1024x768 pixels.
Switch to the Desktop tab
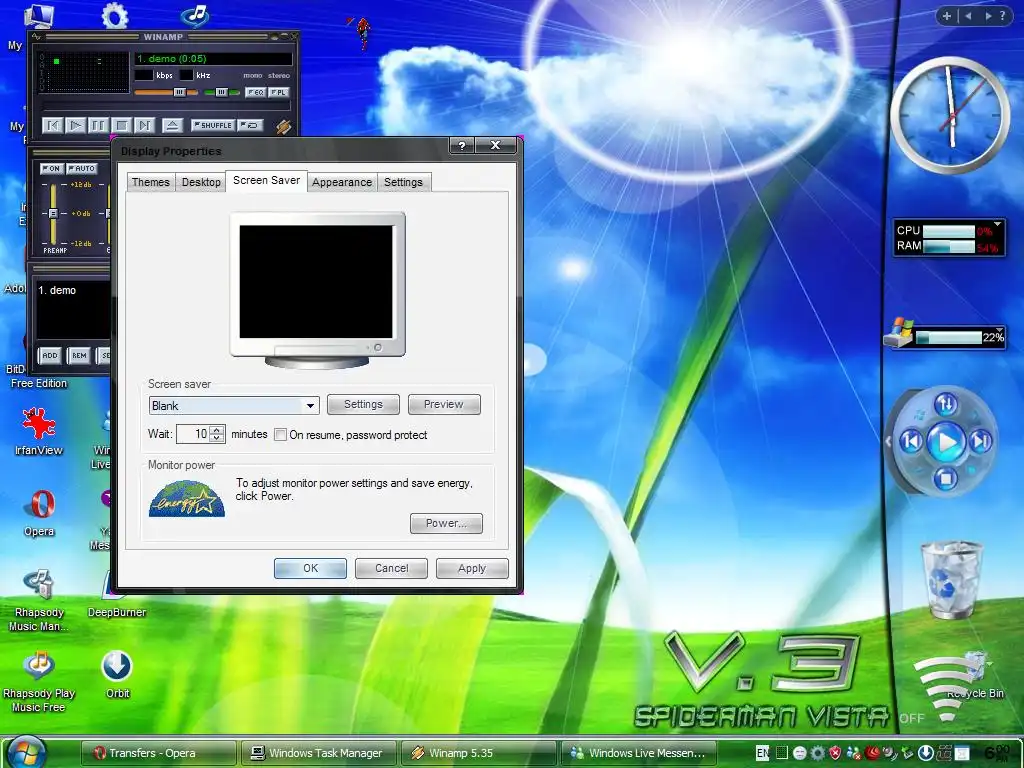(x=201, y=182)
